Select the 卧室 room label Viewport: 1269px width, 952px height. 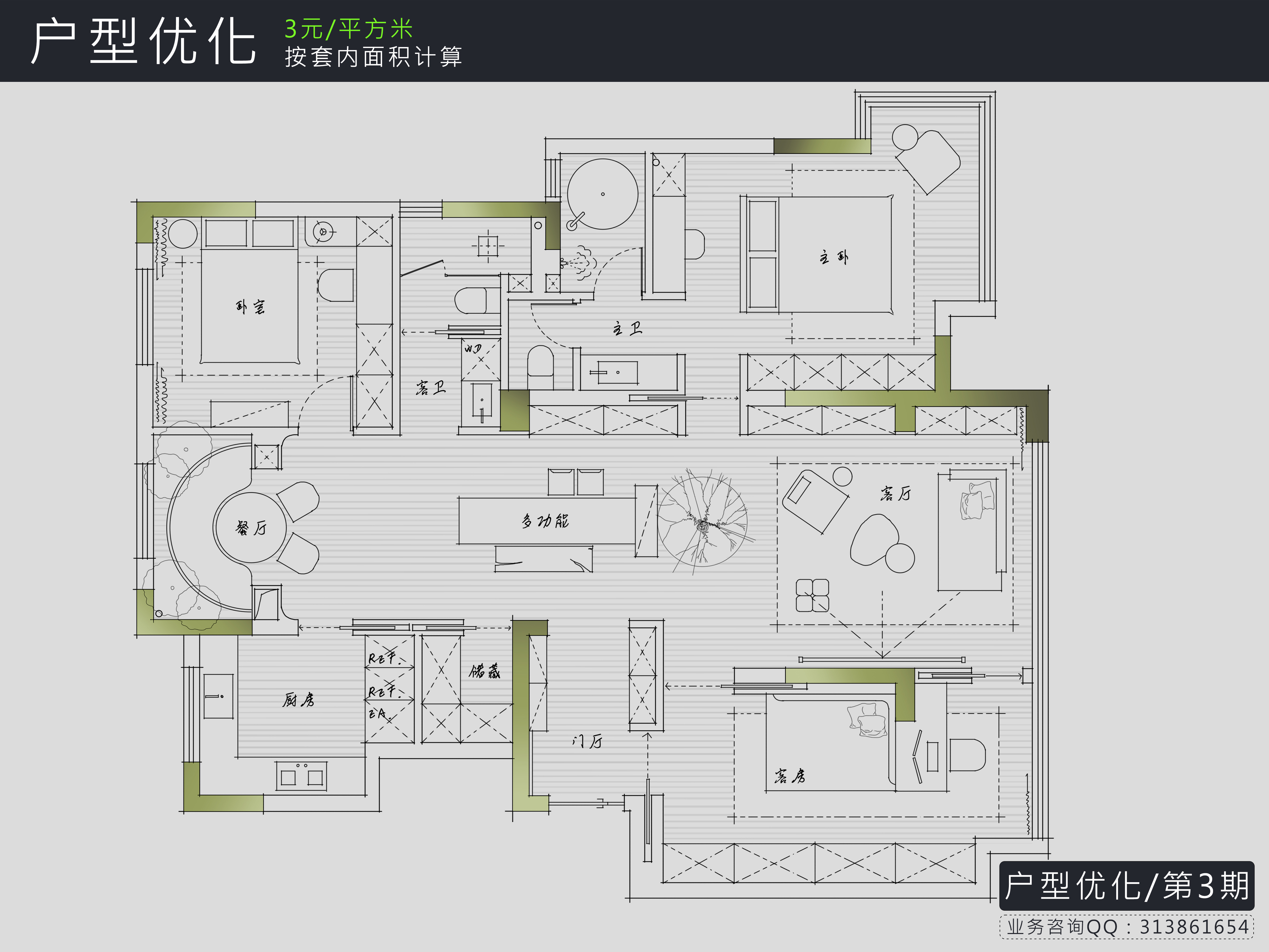tap(250, 307)
